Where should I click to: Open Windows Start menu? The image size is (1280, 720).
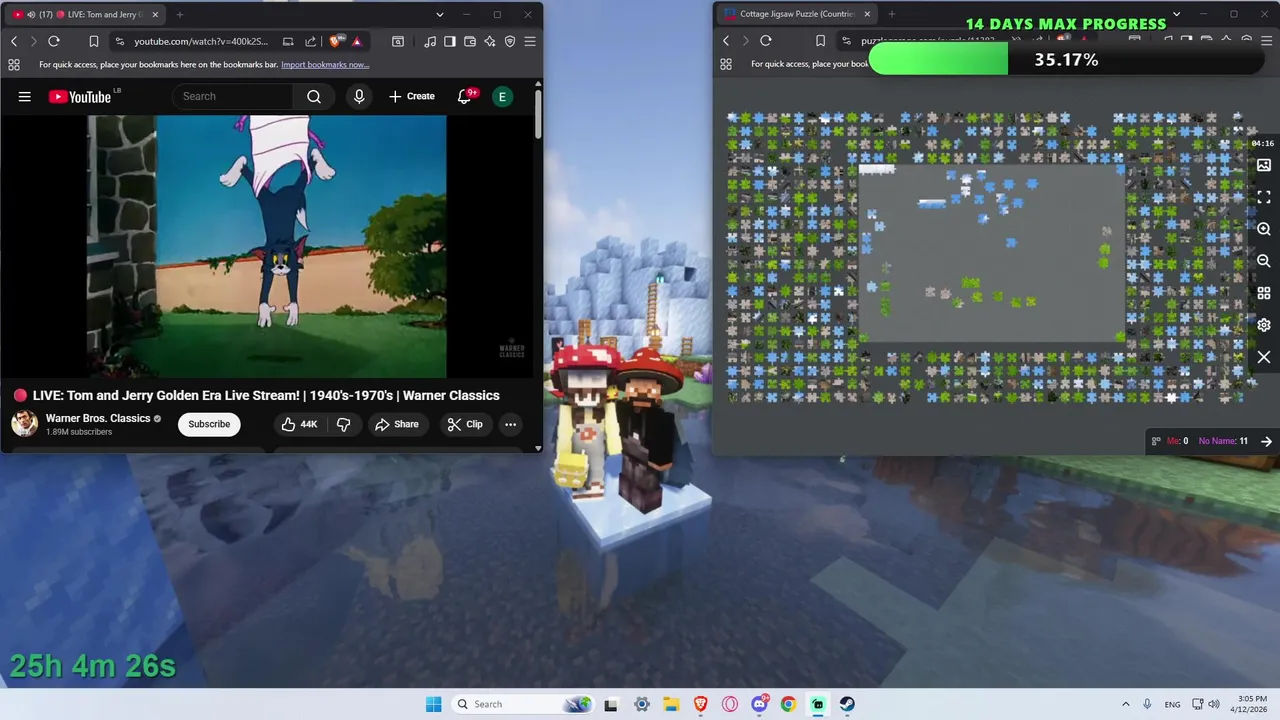click(433, 704)
